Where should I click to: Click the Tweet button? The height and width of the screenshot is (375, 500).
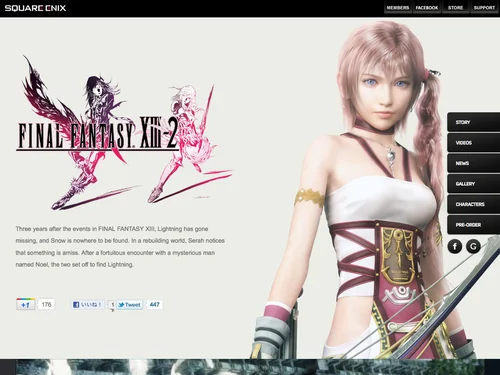click(x=129, y=305)
